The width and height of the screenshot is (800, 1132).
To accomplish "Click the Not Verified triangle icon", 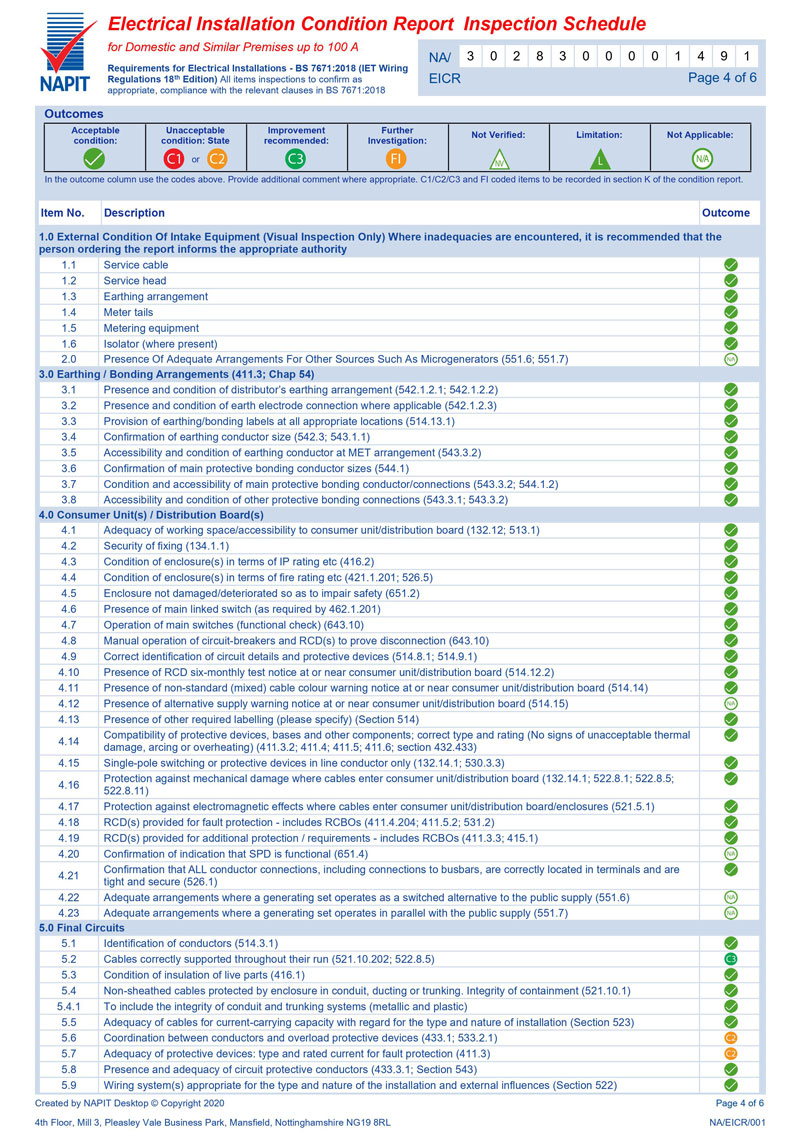I will [x=498, y=159].
